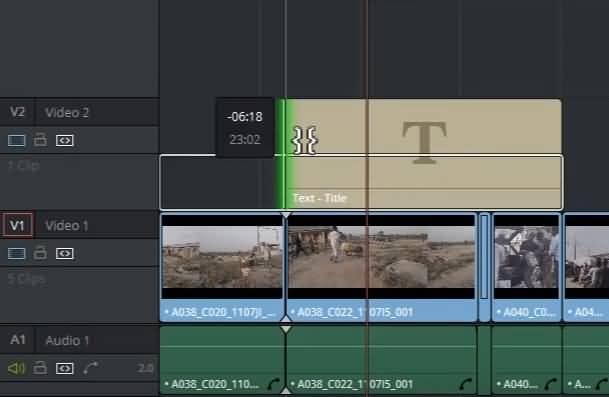Select the V1 destination control

point(17,225)
